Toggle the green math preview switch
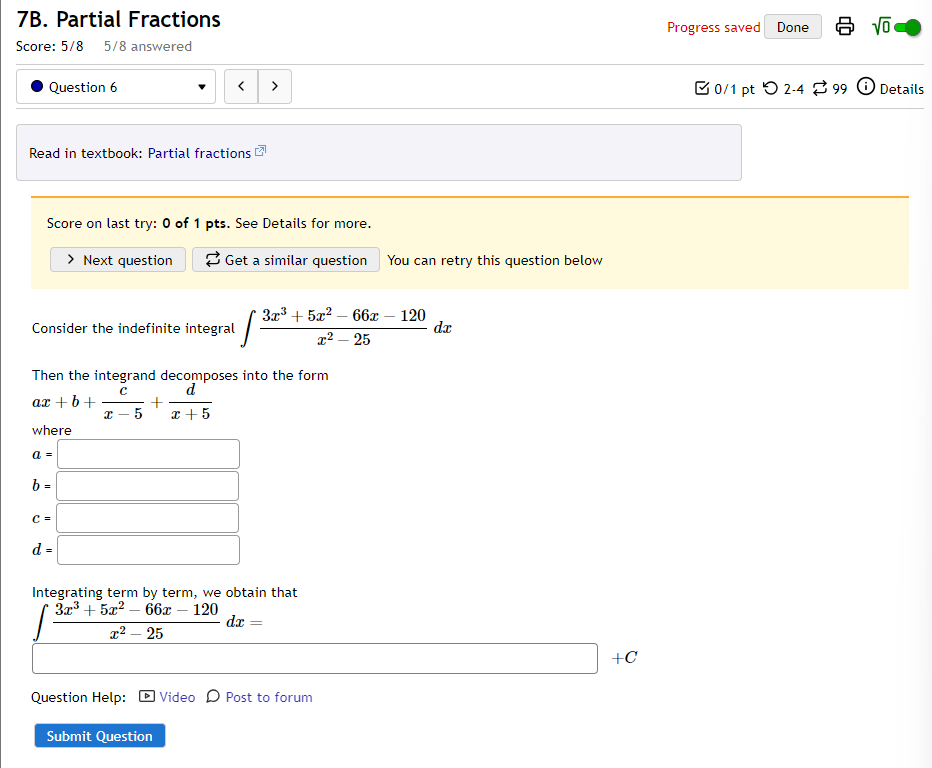This screenshot has height=768, width=932. click(x=908, y=27)
